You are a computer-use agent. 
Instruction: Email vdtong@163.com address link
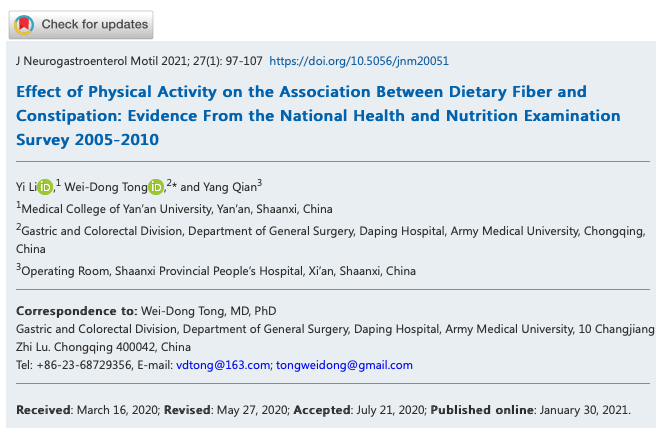223,365
